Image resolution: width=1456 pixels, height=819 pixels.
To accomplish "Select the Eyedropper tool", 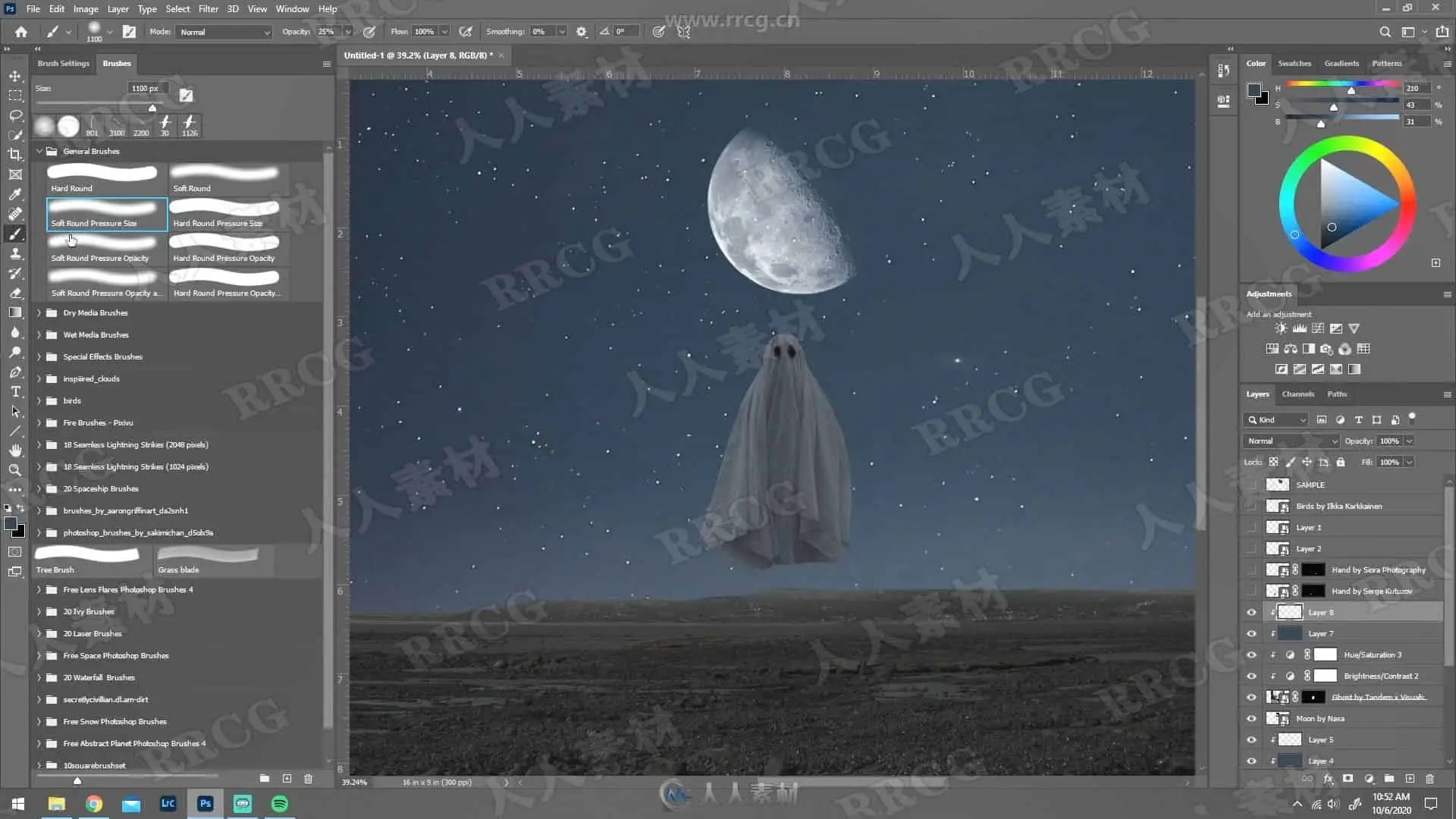I will click(15, 194).
